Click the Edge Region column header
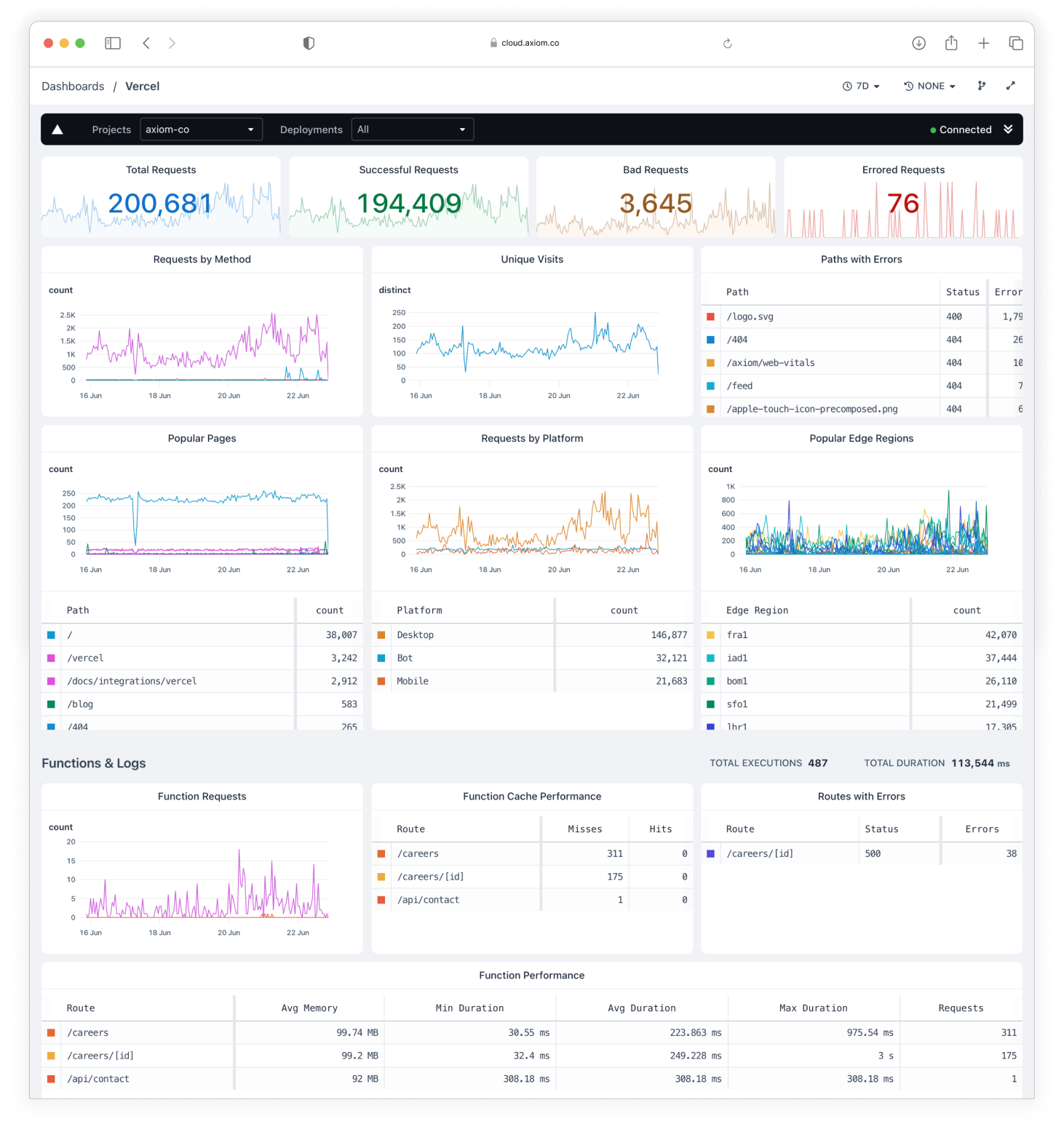1064x1132 pixels. point(757,610)
